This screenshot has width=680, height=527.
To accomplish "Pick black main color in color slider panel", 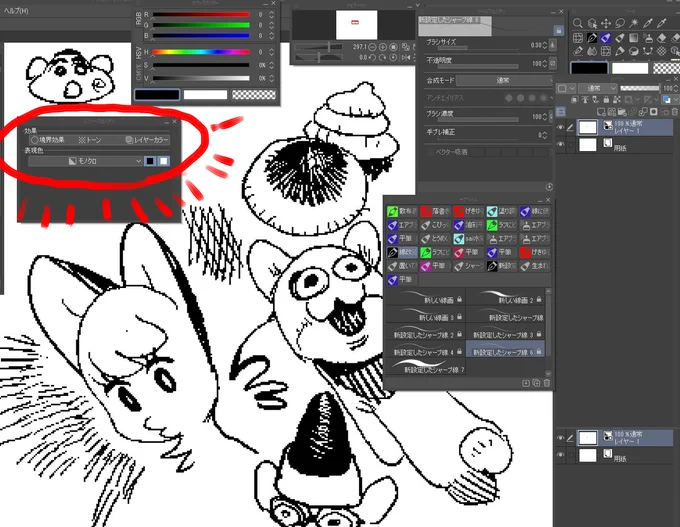I will tap(157, 95).
